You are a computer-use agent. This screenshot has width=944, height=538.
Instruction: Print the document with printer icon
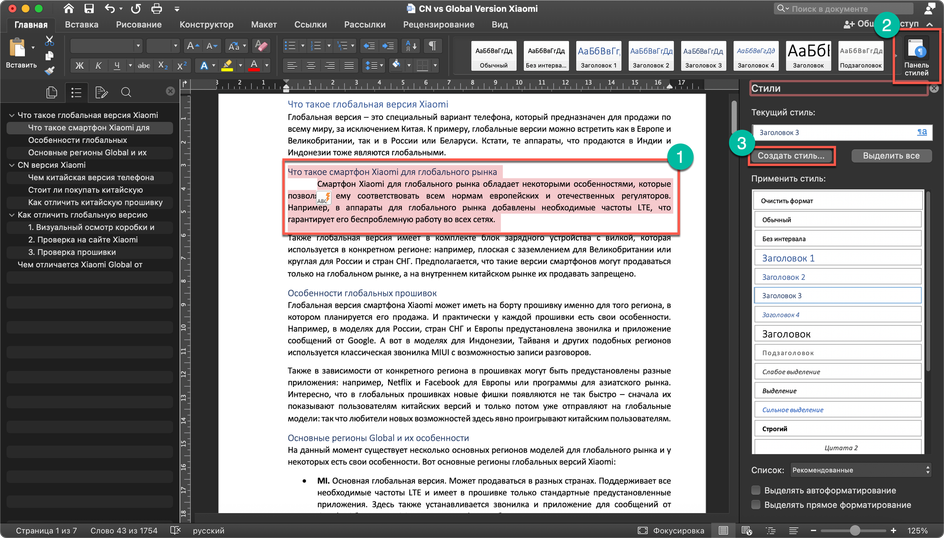tap(157, 8)
